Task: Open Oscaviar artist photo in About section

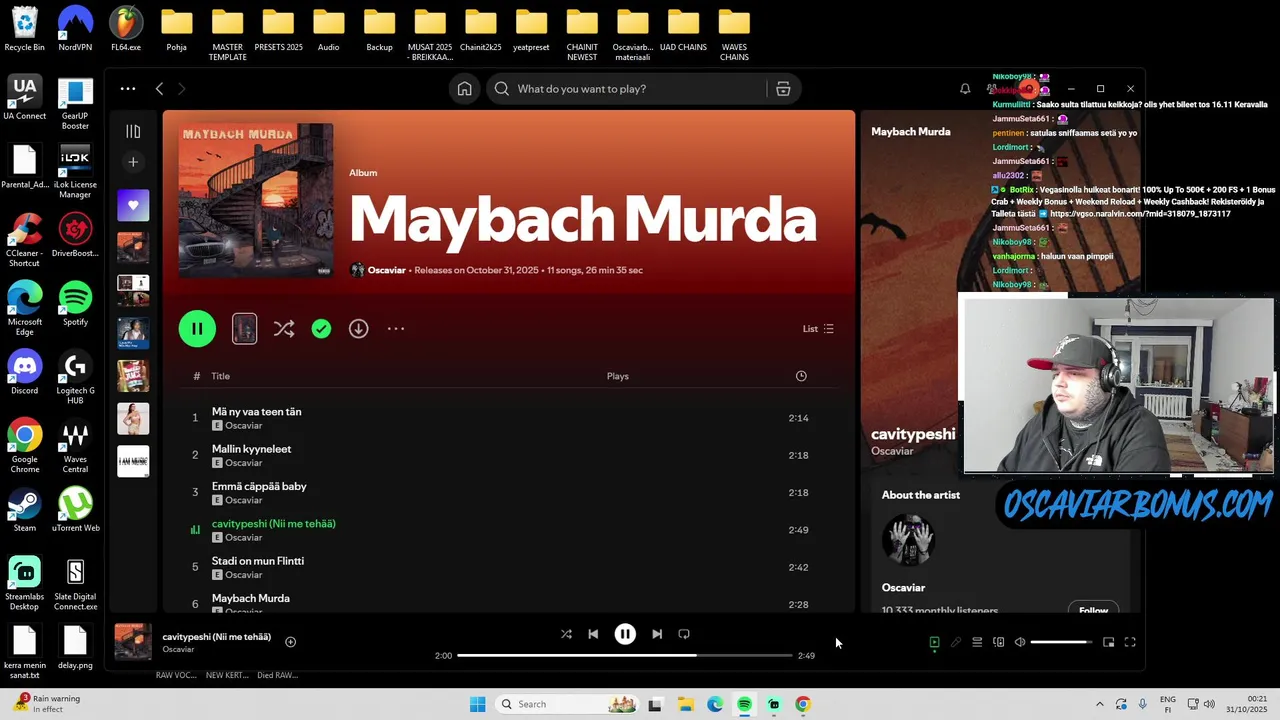Action: coord(908,540)
